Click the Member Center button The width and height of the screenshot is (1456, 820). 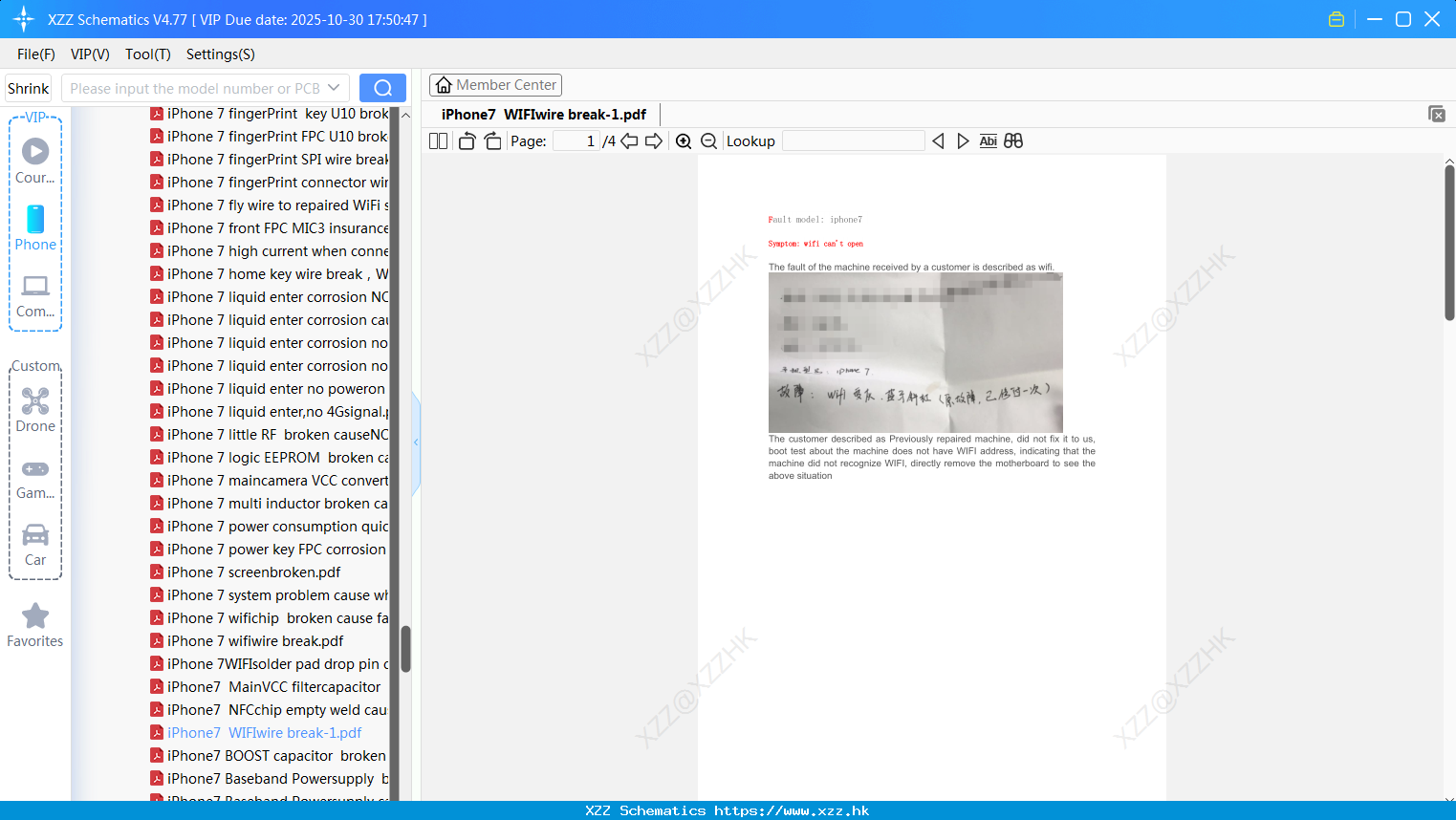(495, 85)
